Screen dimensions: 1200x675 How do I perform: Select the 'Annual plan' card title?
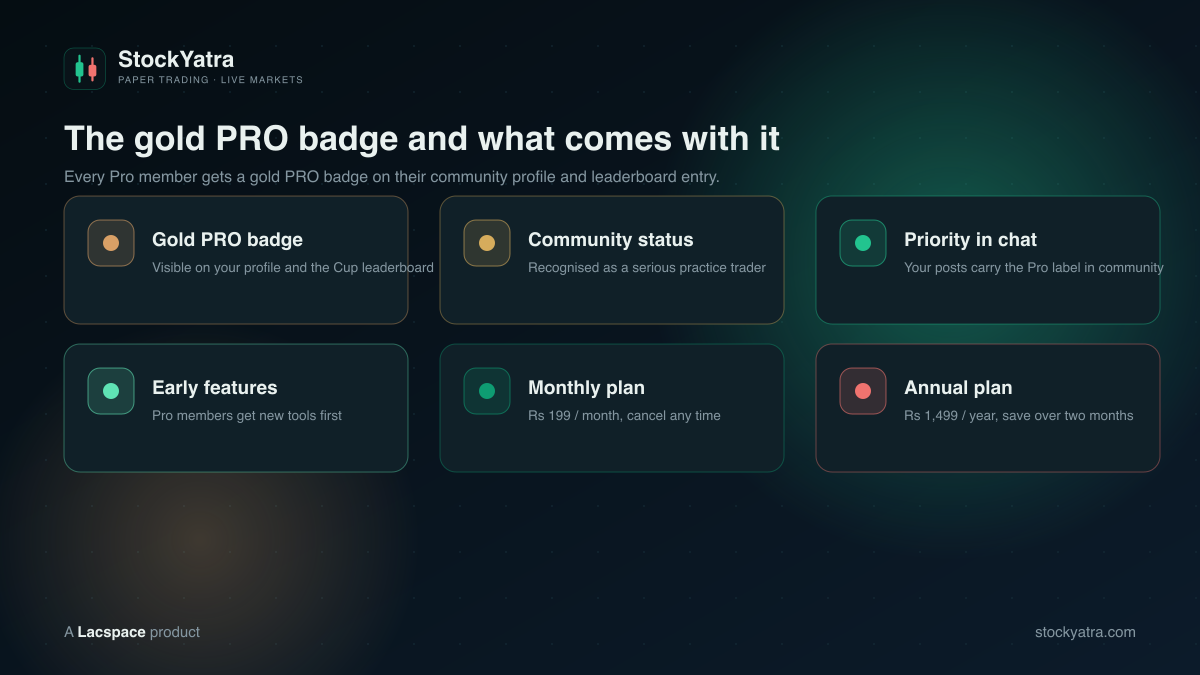[x=958, y=388]
